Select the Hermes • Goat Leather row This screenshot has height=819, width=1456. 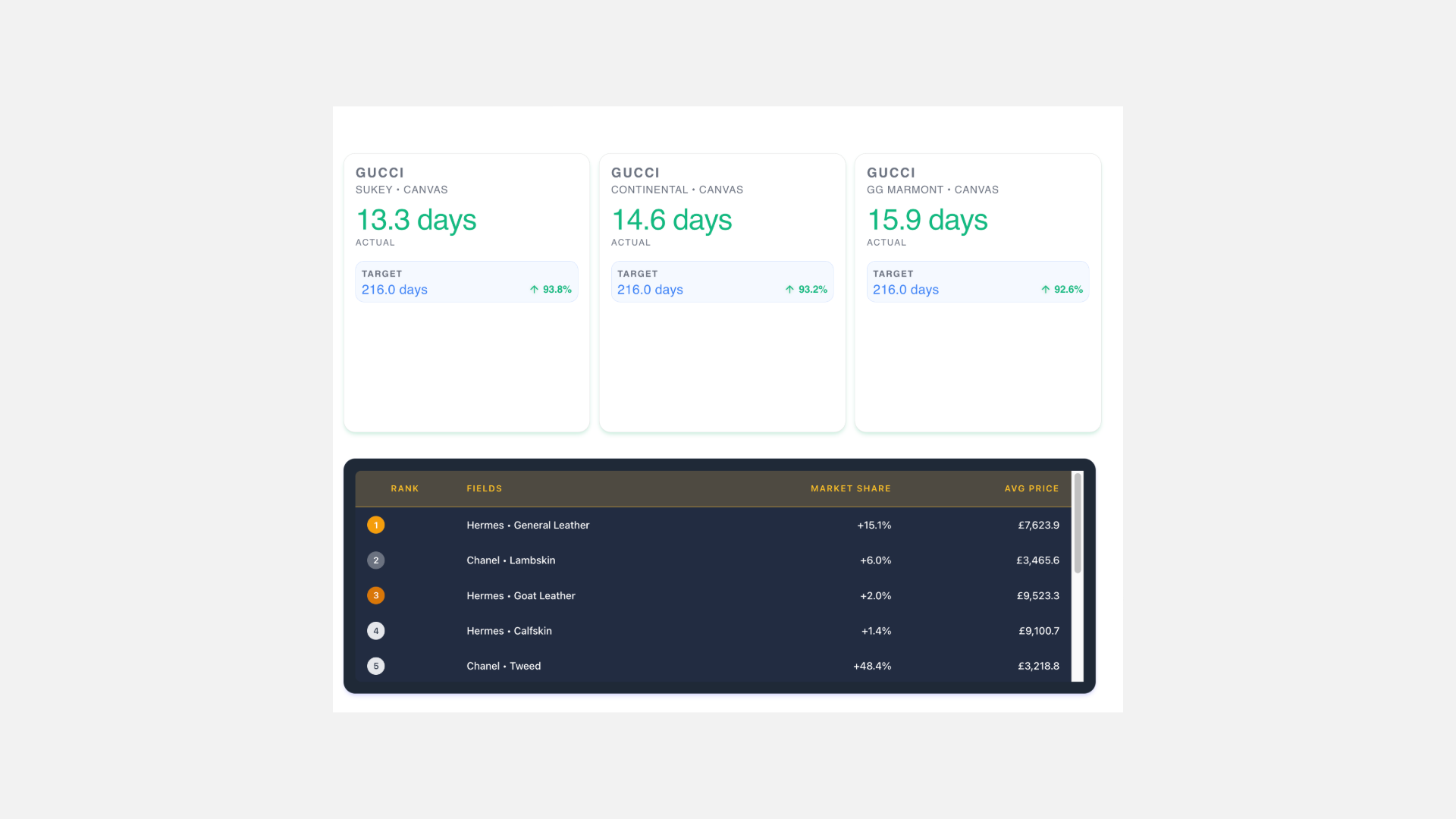point(713,595)
